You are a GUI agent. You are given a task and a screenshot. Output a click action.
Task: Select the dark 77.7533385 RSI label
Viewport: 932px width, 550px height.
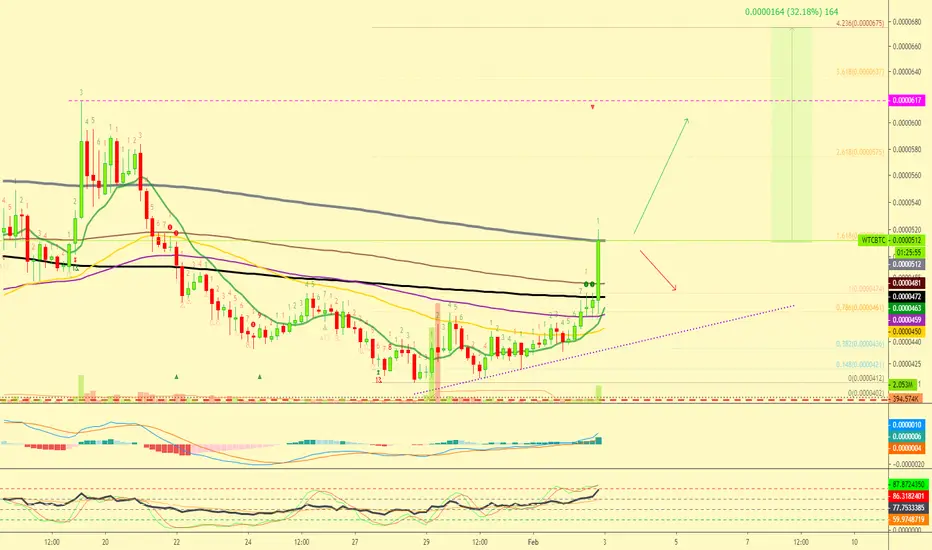pyautogui.click(x=908, y=508)
